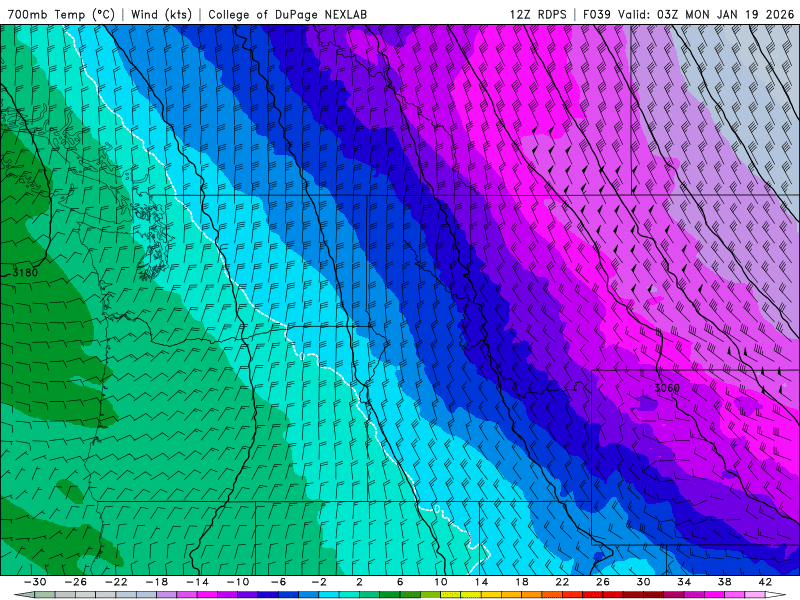Click the '-10' colorbar tick label
The height and width of the screenshot is (600, 800).
[x=238, y=582]
